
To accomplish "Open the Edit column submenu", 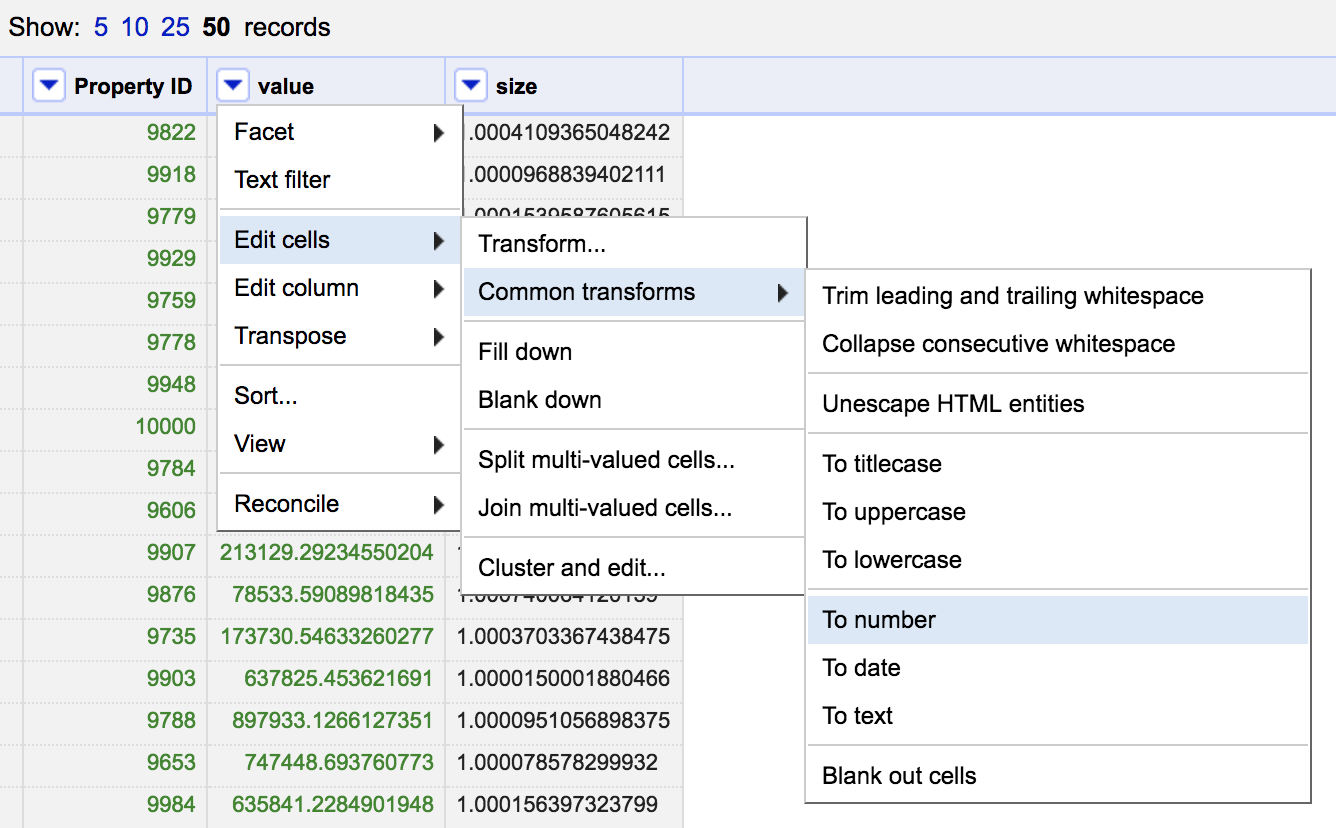I will (340, 288).
